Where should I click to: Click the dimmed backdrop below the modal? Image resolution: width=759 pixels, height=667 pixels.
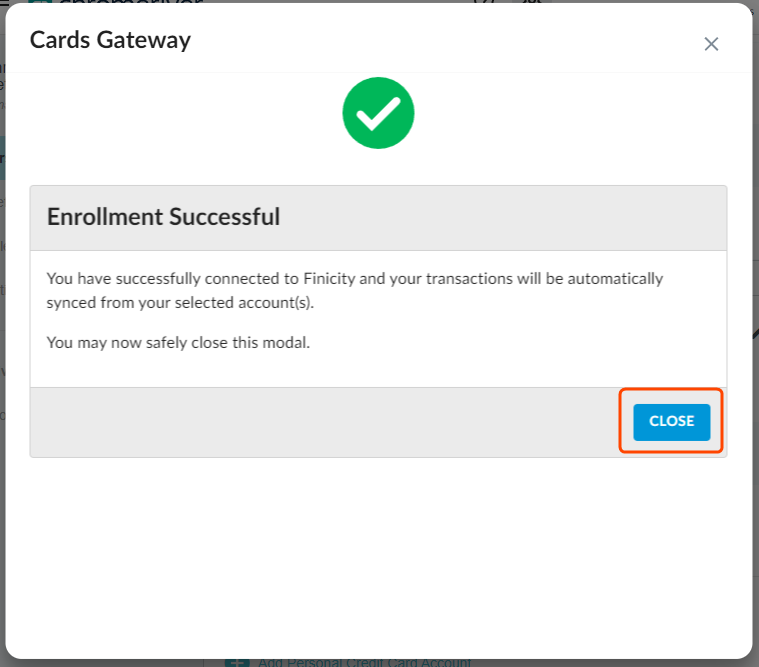pos(600,662)
